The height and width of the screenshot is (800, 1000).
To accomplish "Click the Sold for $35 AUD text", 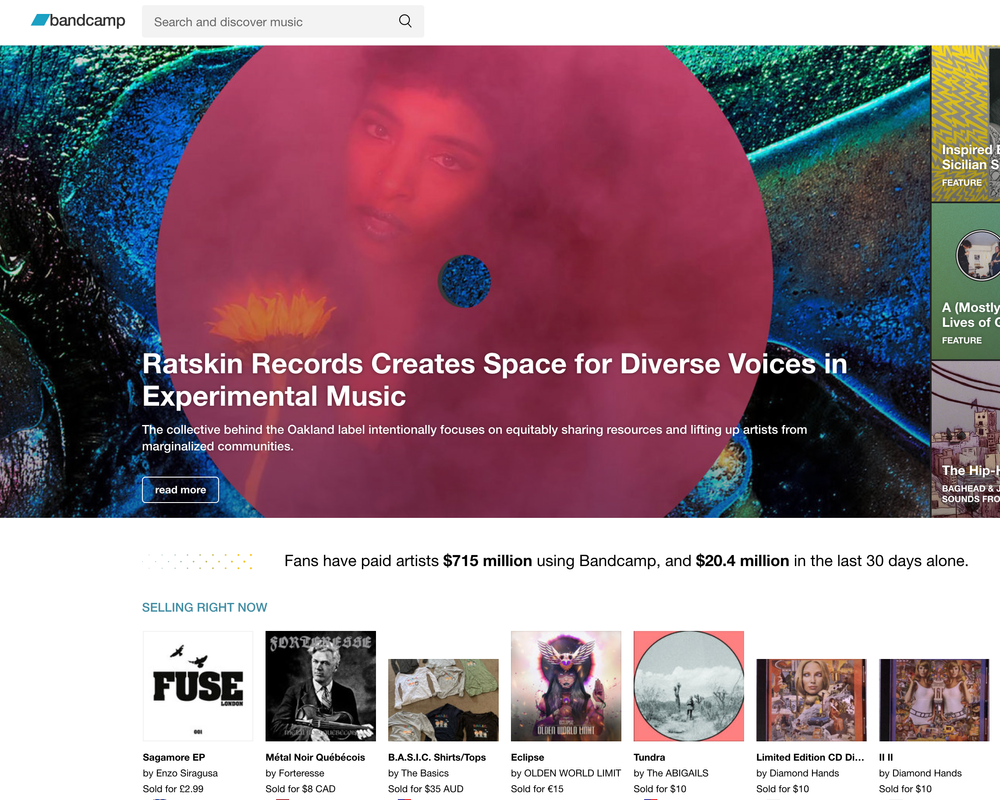I will click(425, 789).
